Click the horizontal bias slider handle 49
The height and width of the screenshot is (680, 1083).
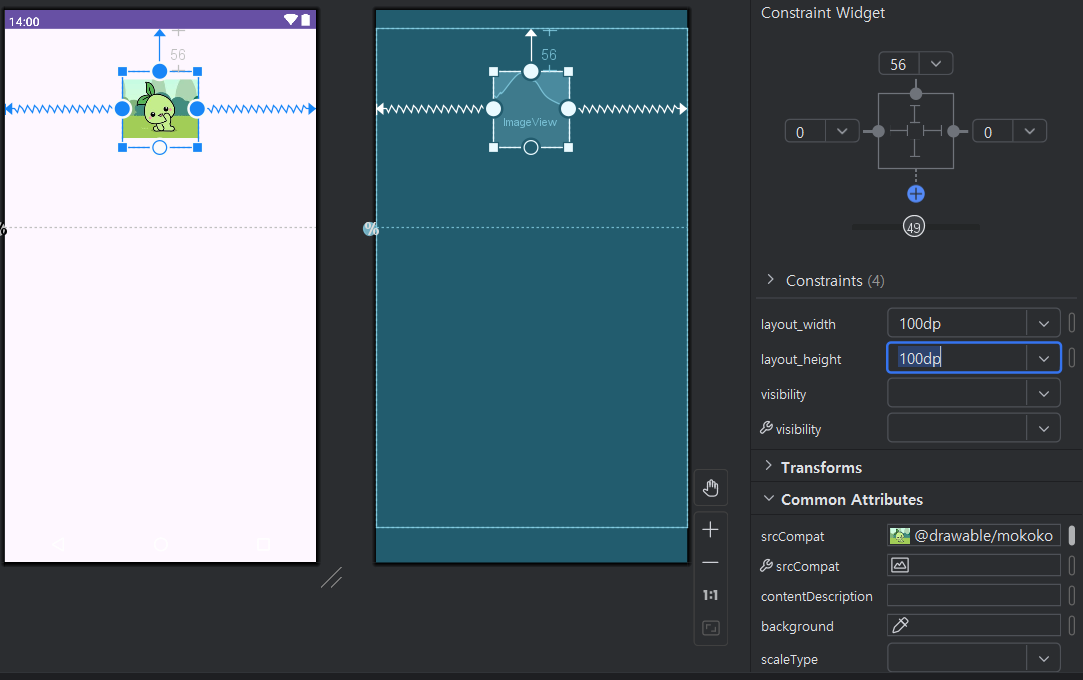[x=914, y=226]
